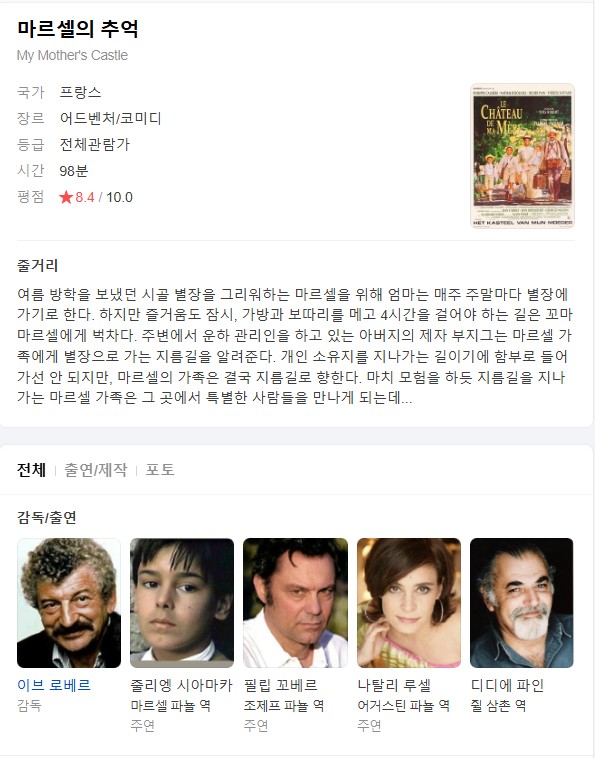595x758 pixels.
Task: Click the genre 어드벤처/코미디 text
Action: coord(111,118)
